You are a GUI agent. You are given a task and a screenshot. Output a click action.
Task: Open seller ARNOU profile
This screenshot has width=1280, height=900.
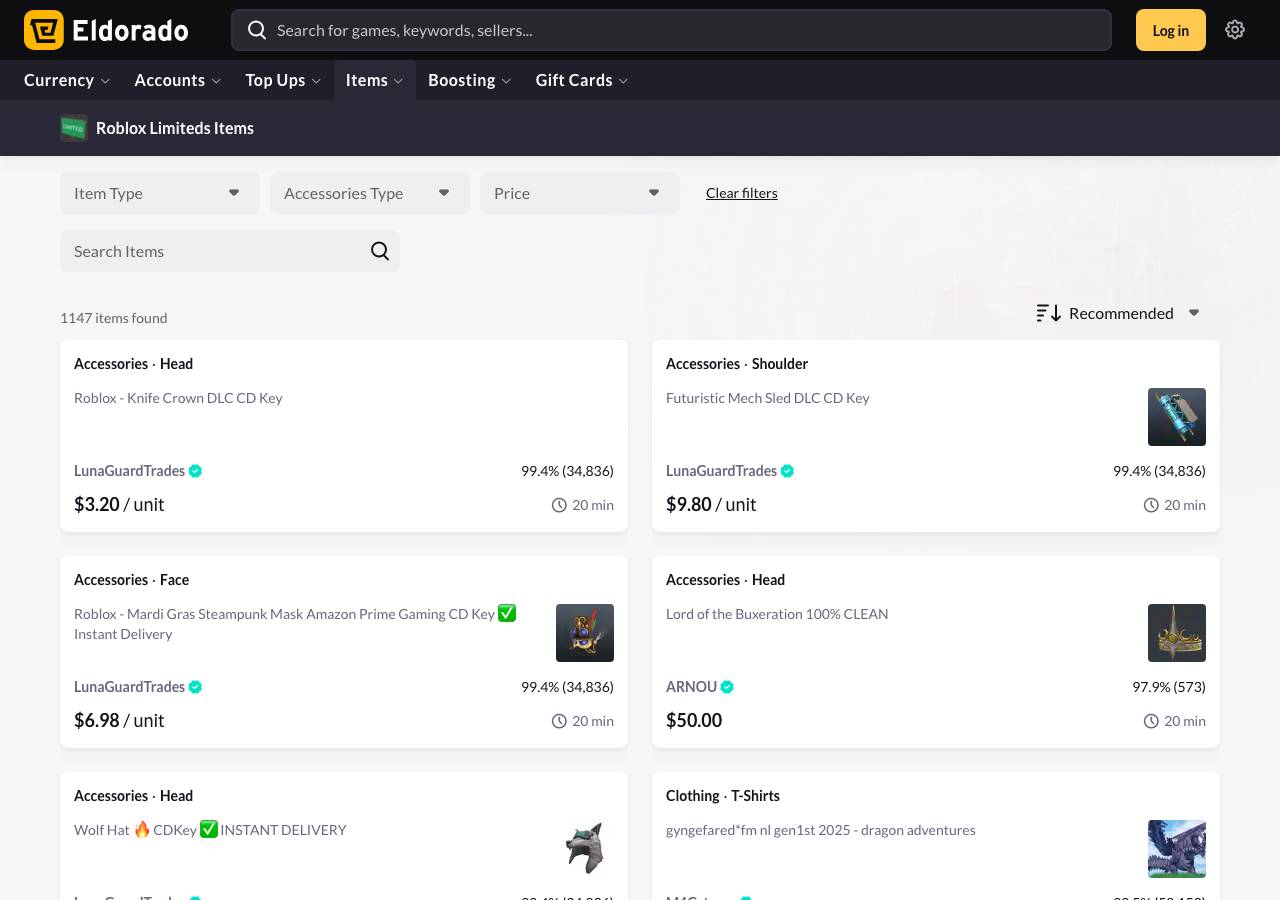pyautogui.click(x=691, y=687)
